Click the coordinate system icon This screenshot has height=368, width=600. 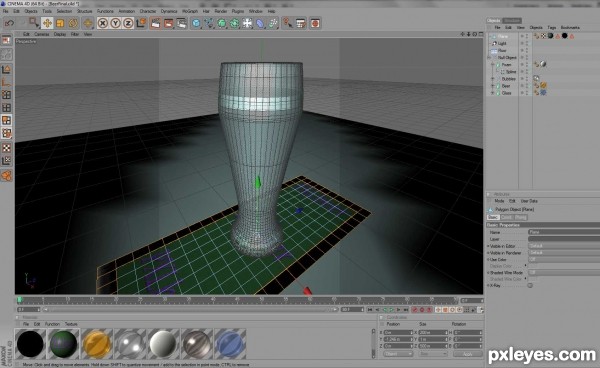(x=141, y=23)
